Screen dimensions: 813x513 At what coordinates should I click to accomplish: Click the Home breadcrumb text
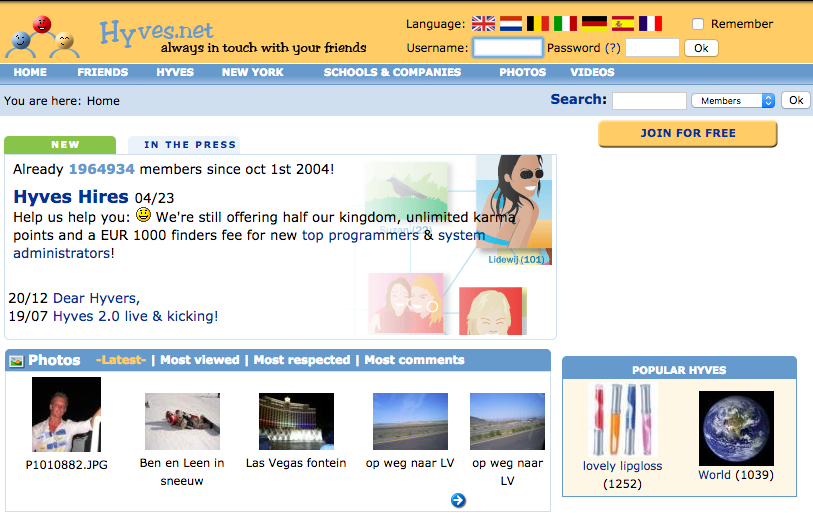point(103,101)
